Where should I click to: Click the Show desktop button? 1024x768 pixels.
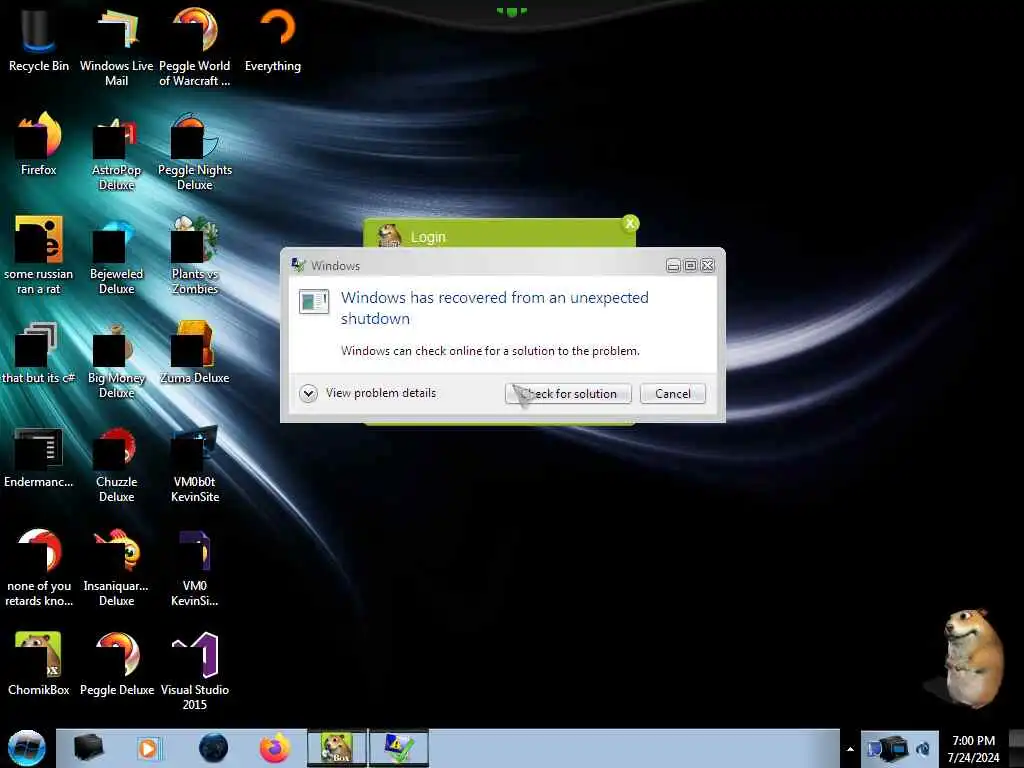point(1016,748)
